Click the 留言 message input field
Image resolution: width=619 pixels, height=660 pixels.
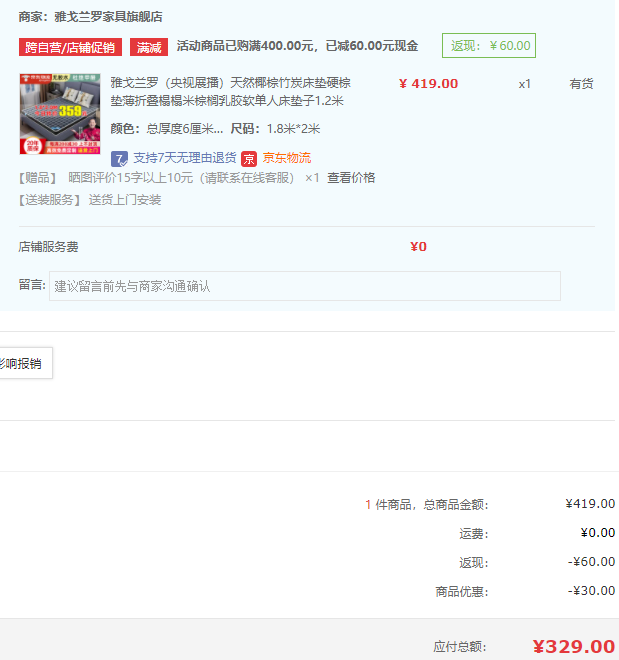point(305,286)
